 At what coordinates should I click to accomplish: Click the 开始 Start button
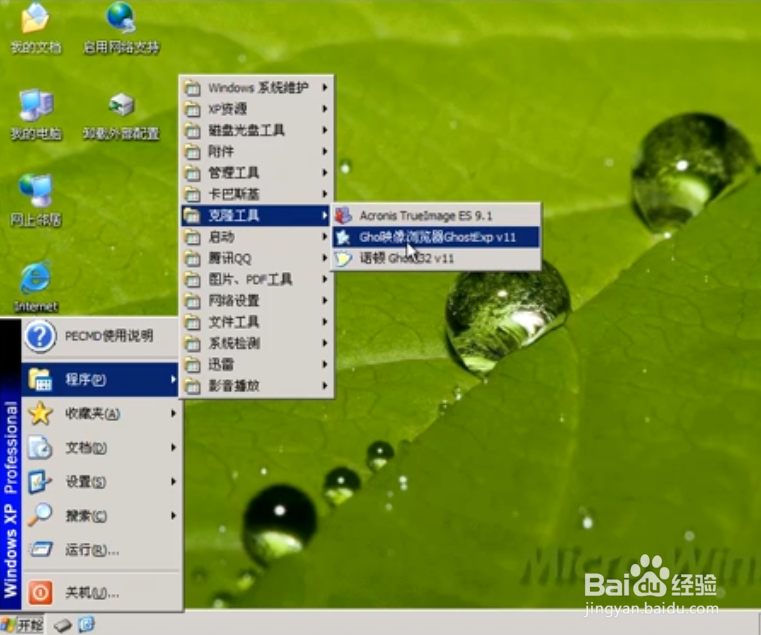22,625
